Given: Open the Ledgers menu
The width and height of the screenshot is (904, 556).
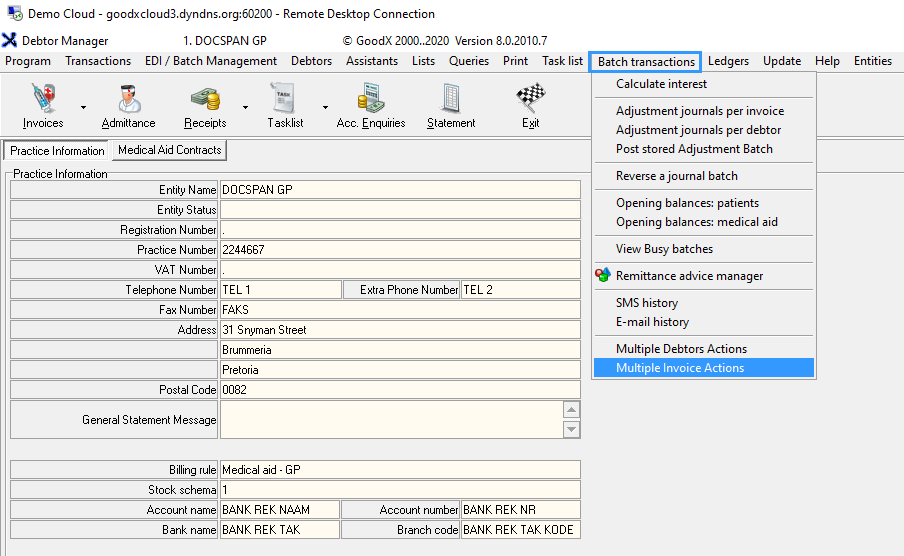Looking at the screenshot, I should (x=728, y=61).
